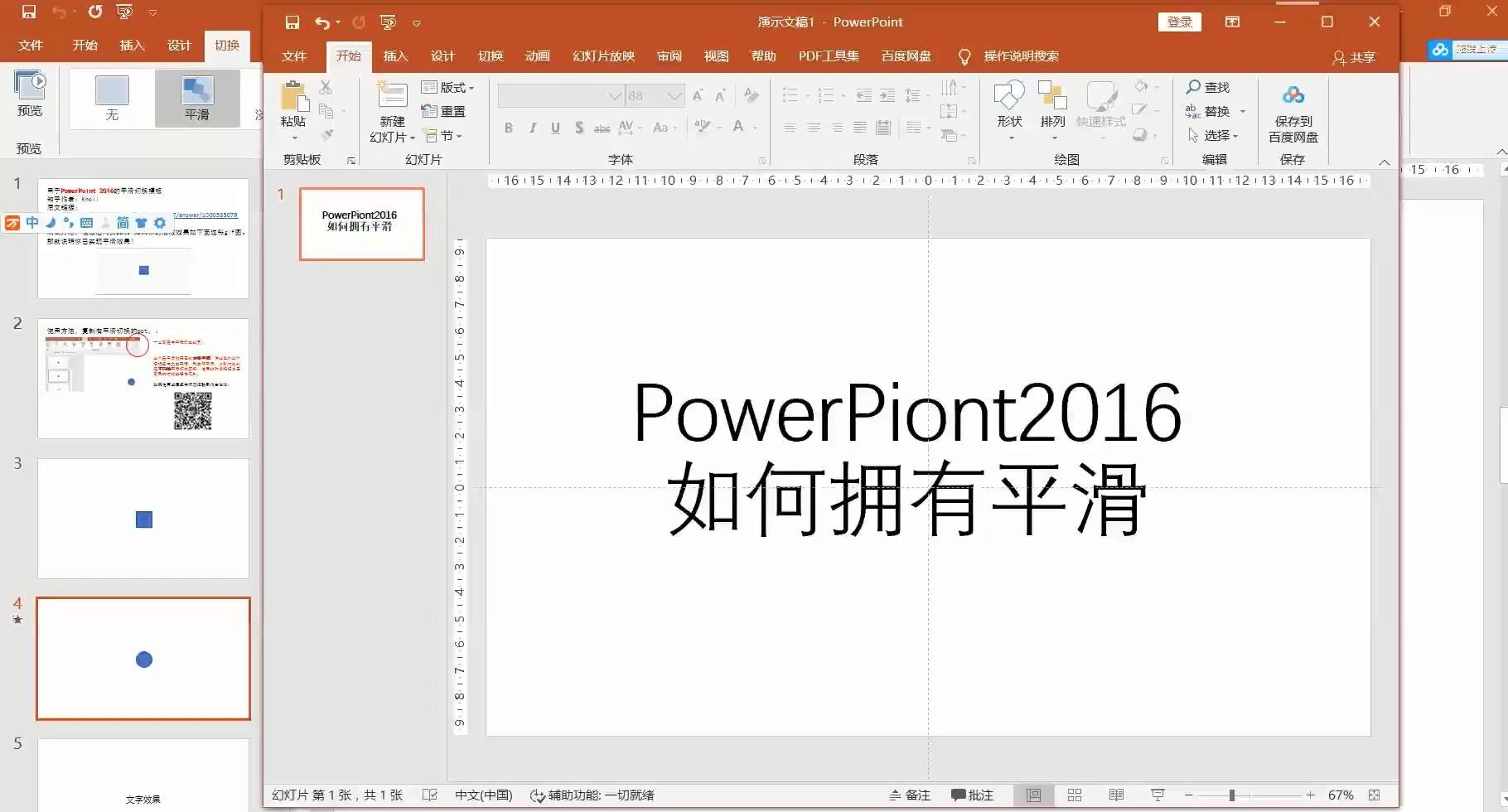
Task: Switch to Normal view icon in status bar
Action: coord(1033,795)
